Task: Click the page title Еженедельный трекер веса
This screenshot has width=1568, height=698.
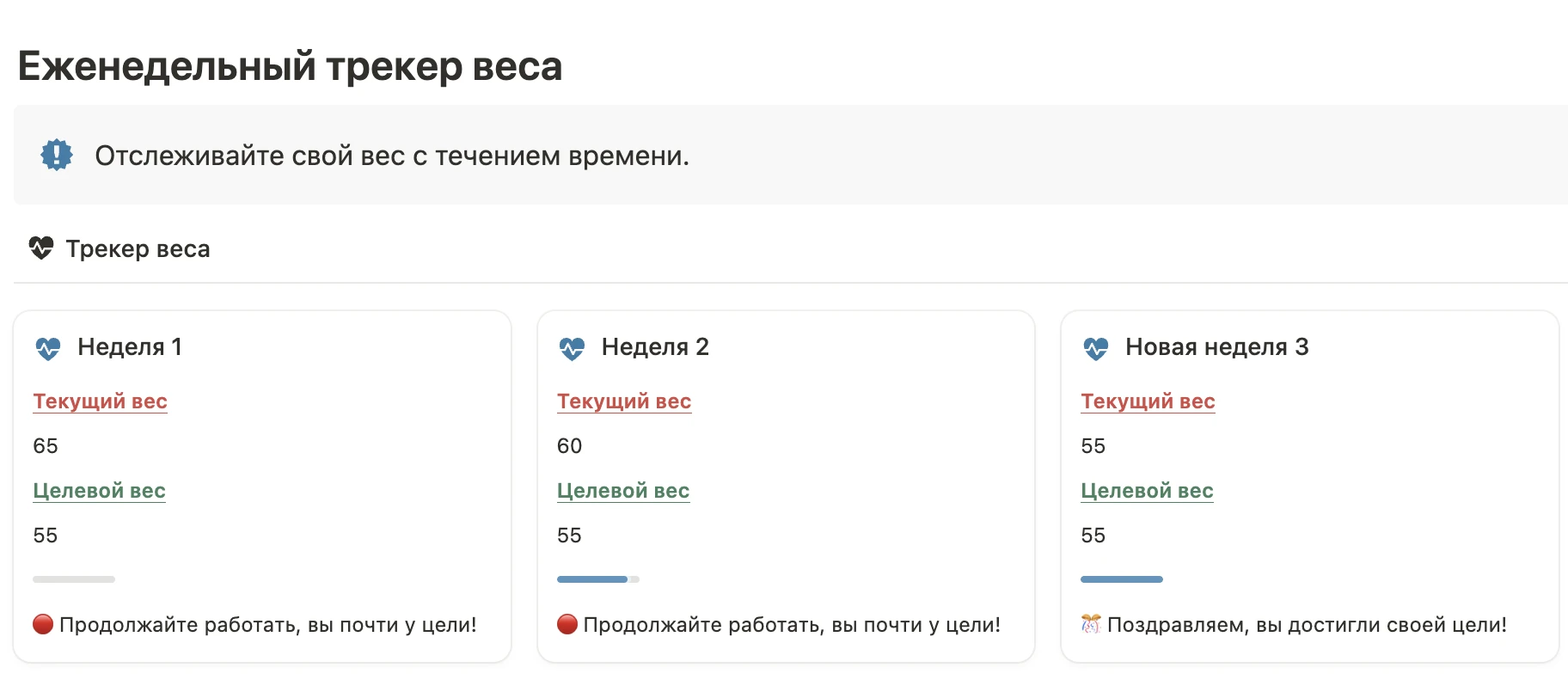Action: pos(290,66)
